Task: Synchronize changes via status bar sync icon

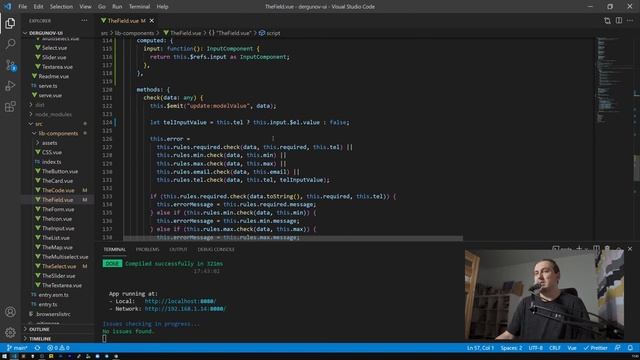Action: pos(37,348)
